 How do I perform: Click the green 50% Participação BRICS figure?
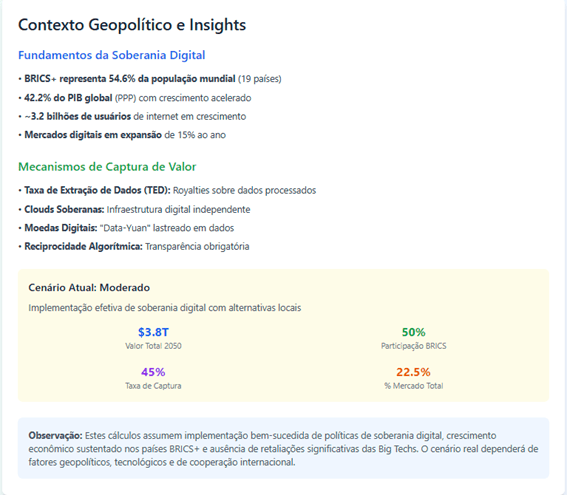[x=414, y=332]
